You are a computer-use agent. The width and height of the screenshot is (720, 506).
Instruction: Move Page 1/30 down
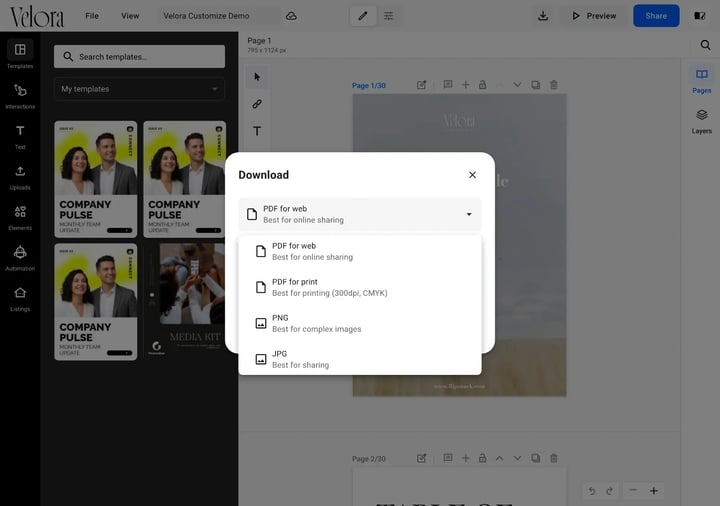[x=517, y=85]
